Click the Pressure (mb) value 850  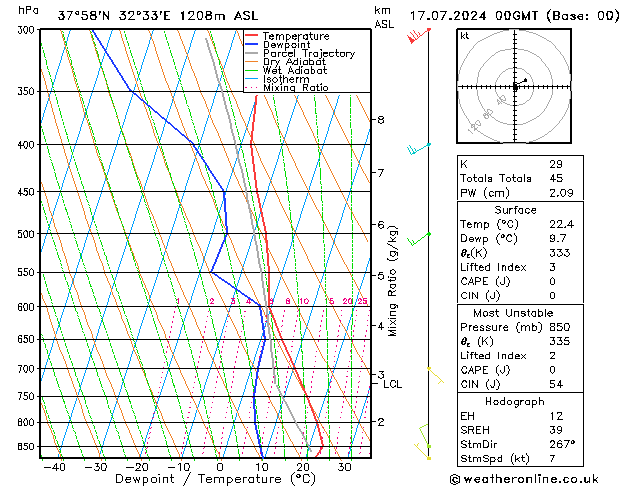pos(560,327)
